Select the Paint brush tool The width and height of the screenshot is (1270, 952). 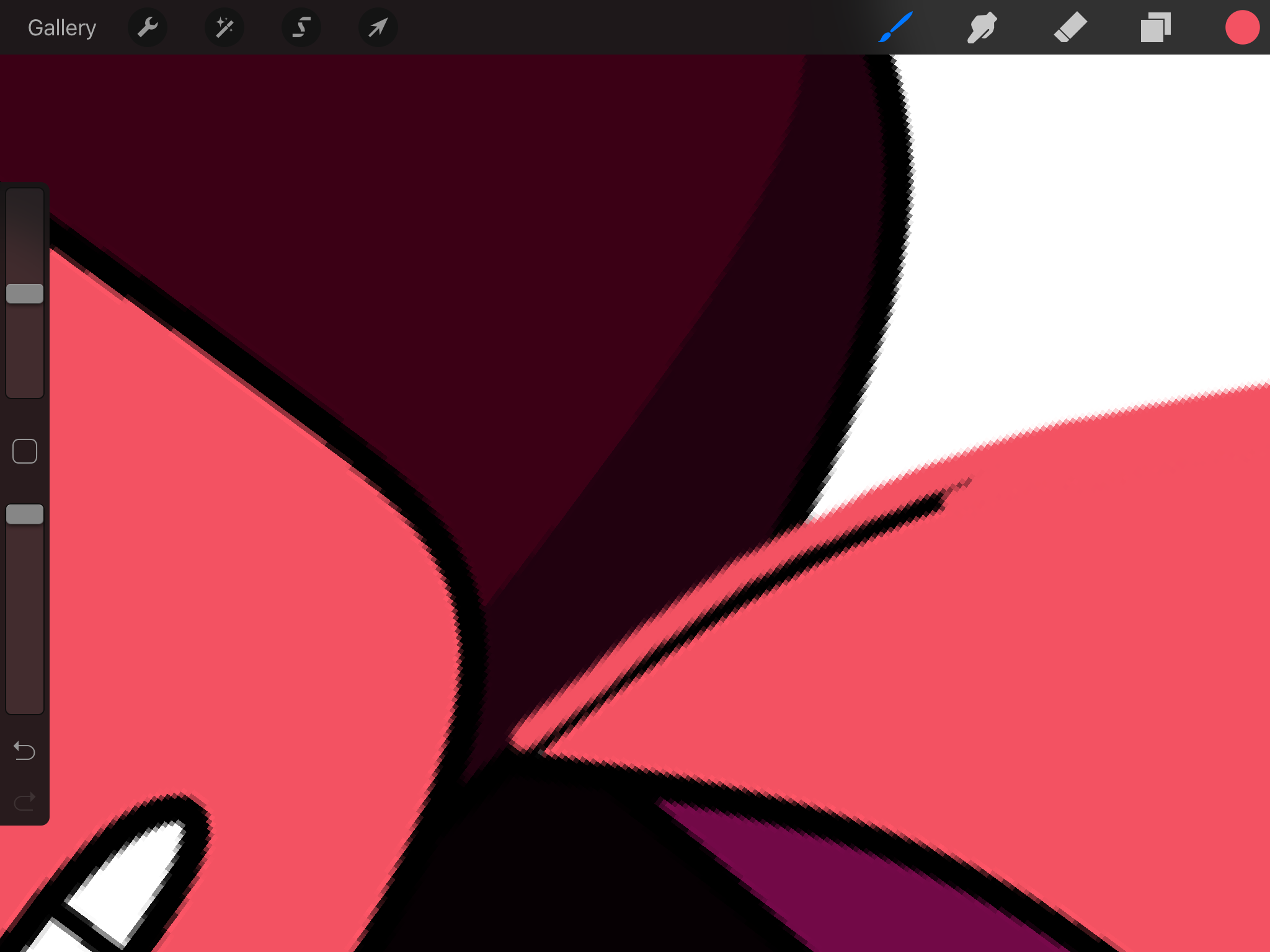click(895, 27)
